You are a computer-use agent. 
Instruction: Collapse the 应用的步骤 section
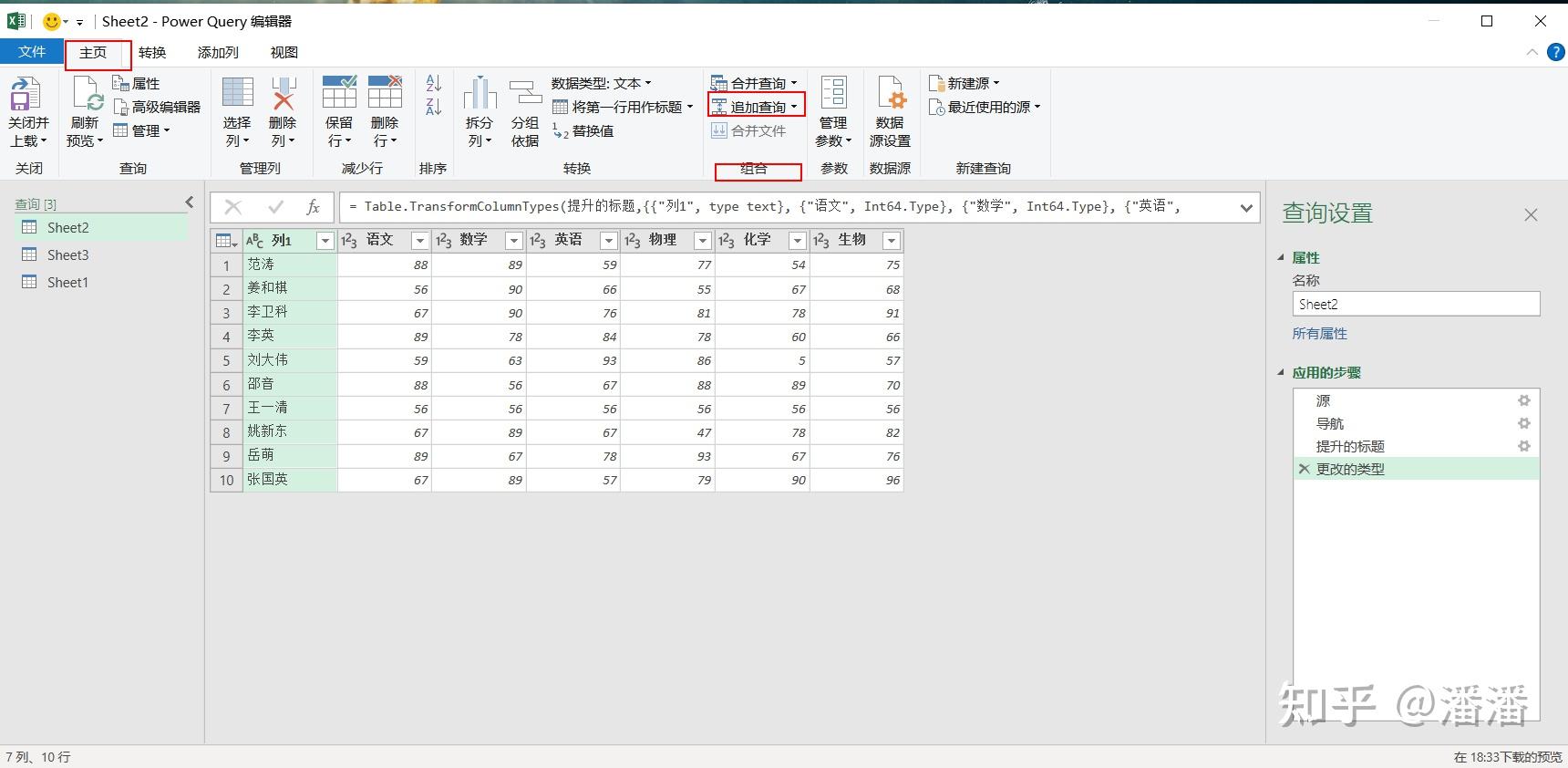click(x=1281, y=372)
